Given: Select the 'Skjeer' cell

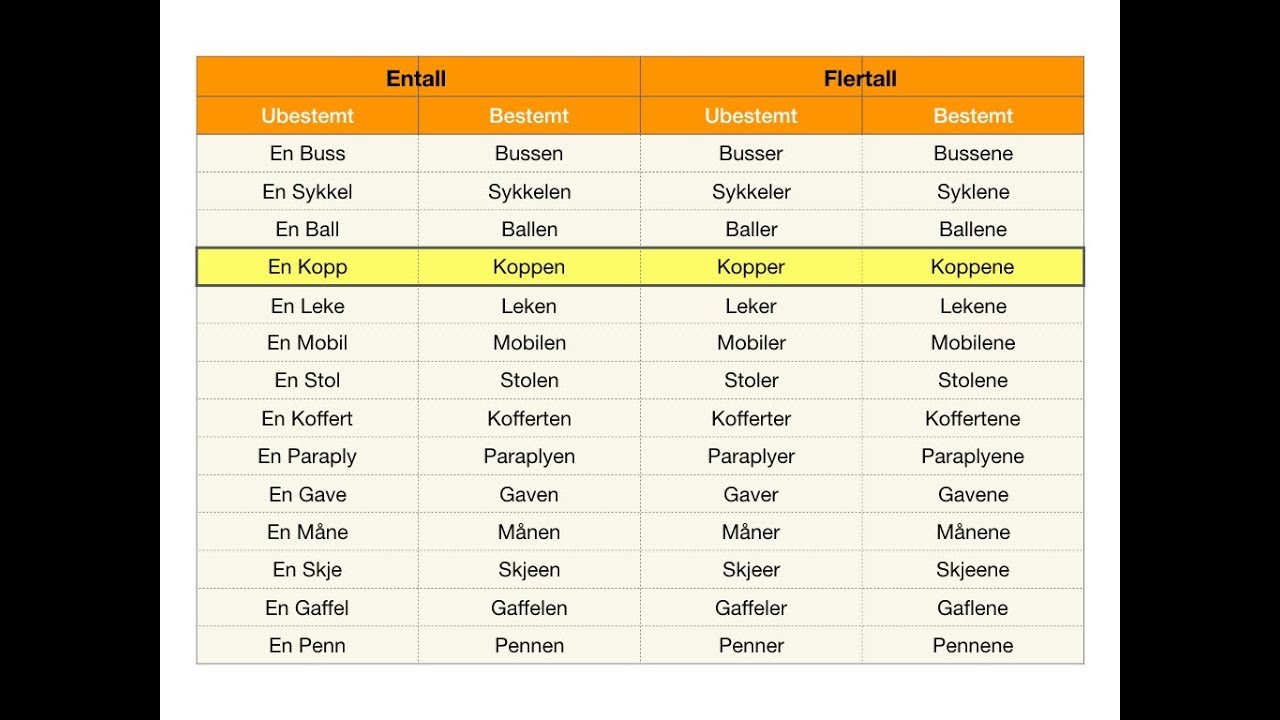Looking at the screenshot, I should coord(751,570).
